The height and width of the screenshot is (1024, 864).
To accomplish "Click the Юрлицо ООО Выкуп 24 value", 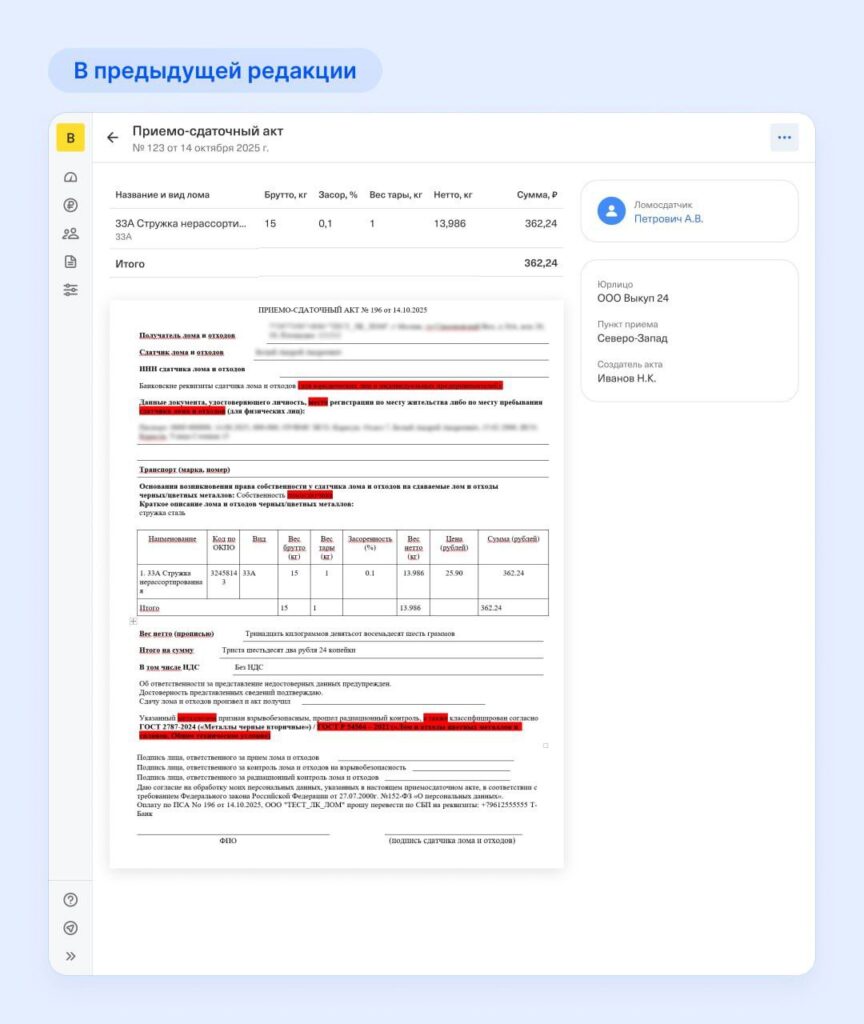I will click(x=633, y=299).
